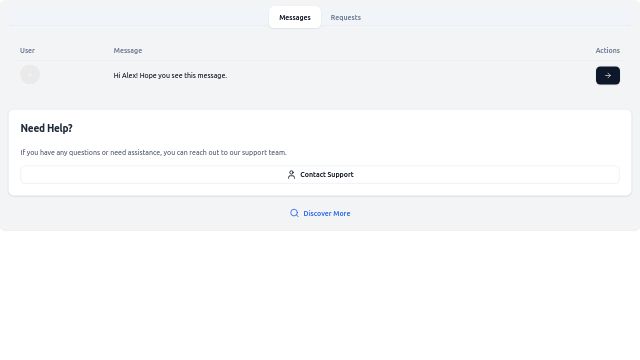The width and height of the screenshot is (640, 360).
Task: Click the 'support team' phrase in help text
Action: [x=264, y=152]
